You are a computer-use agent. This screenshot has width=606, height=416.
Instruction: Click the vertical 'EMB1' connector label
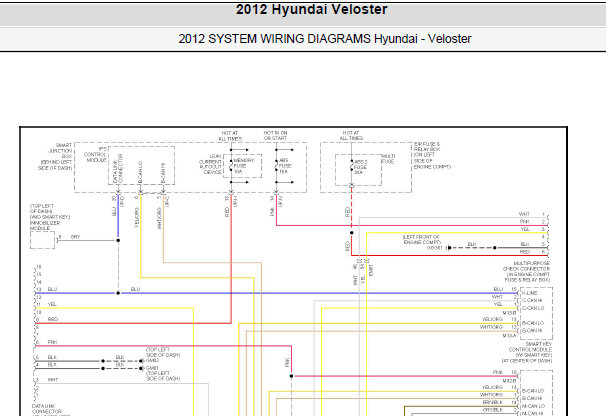coord(371,270)
